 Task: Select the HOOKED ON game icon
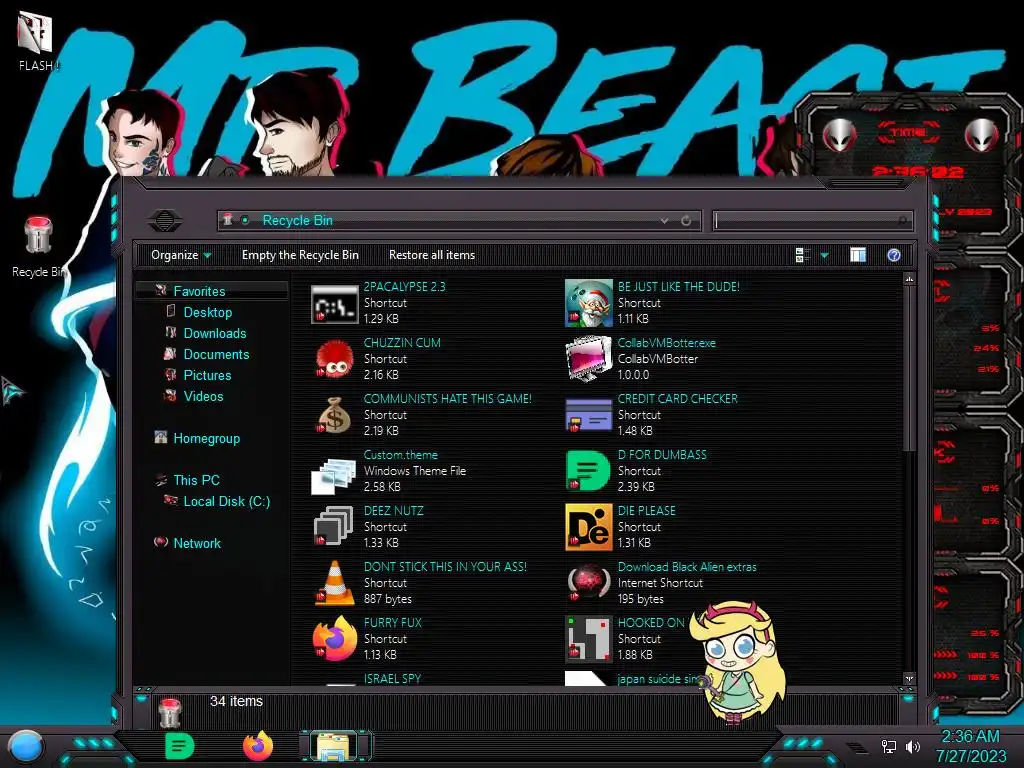pos(588,639)
